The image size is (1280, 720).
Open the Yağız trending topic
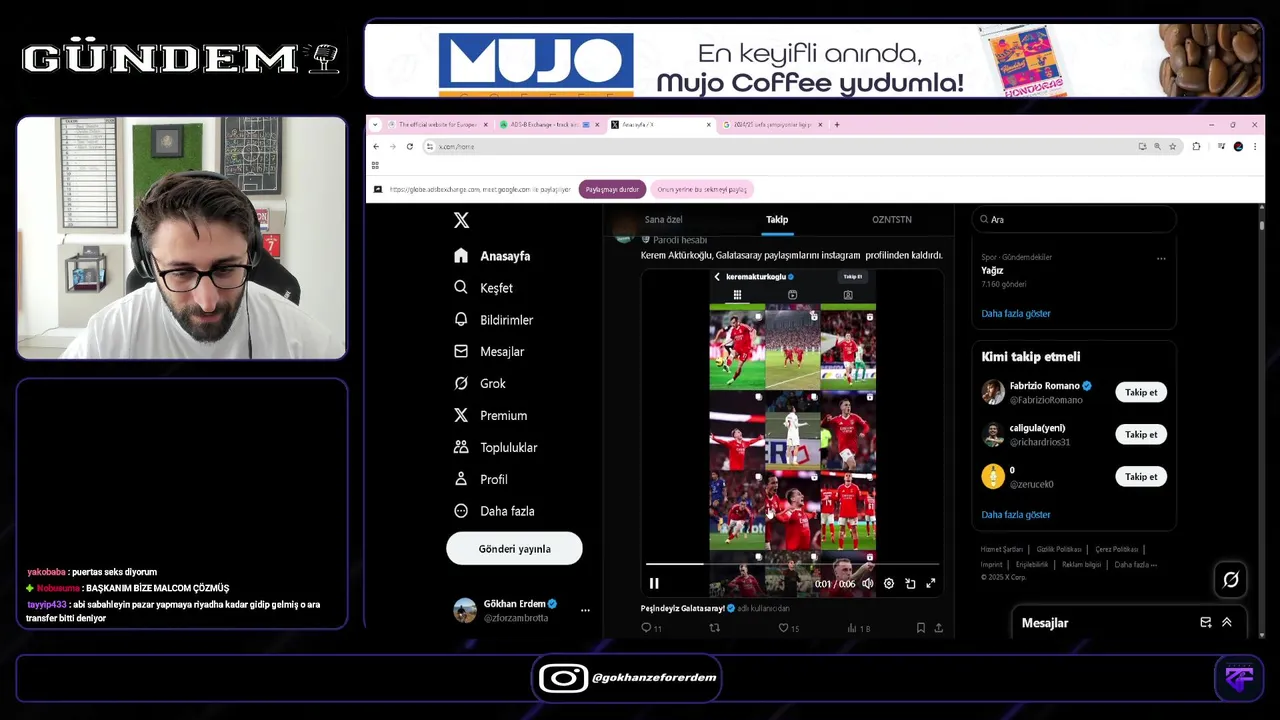pyautogui.click(x=993, y=271)
